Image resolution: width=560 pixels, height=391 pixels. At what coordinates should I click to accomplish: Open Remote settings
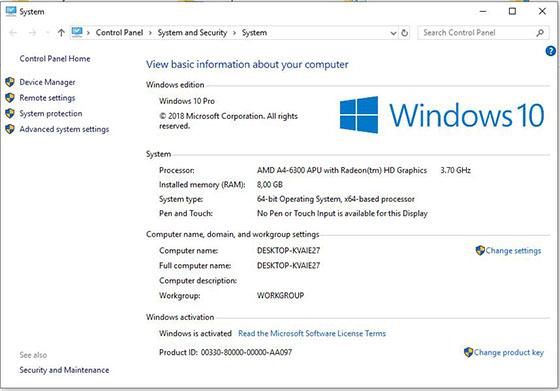[47, 98]
